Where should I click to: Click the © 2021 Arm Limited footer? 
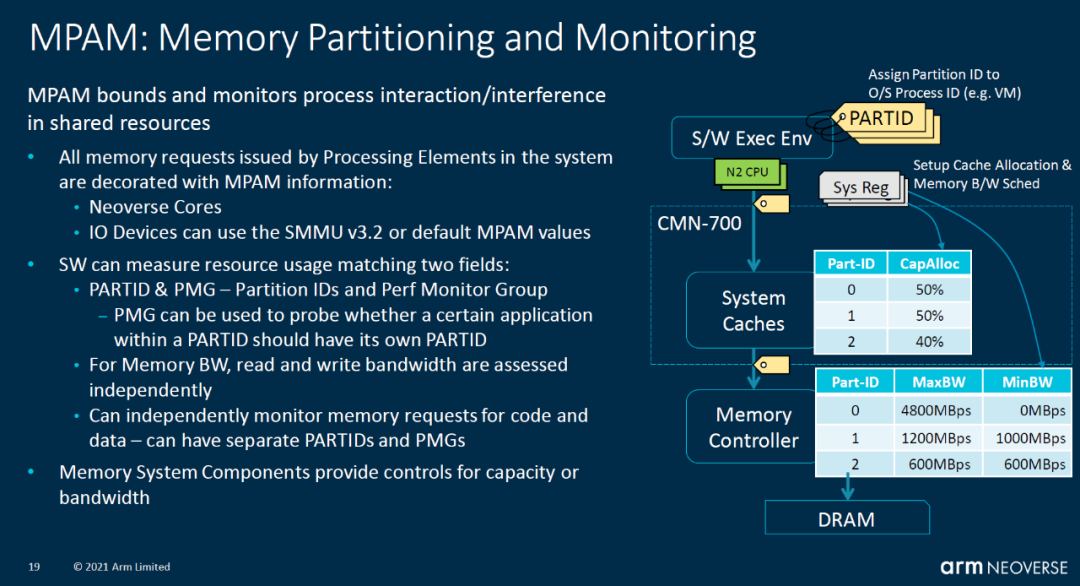tap(122, 567)
